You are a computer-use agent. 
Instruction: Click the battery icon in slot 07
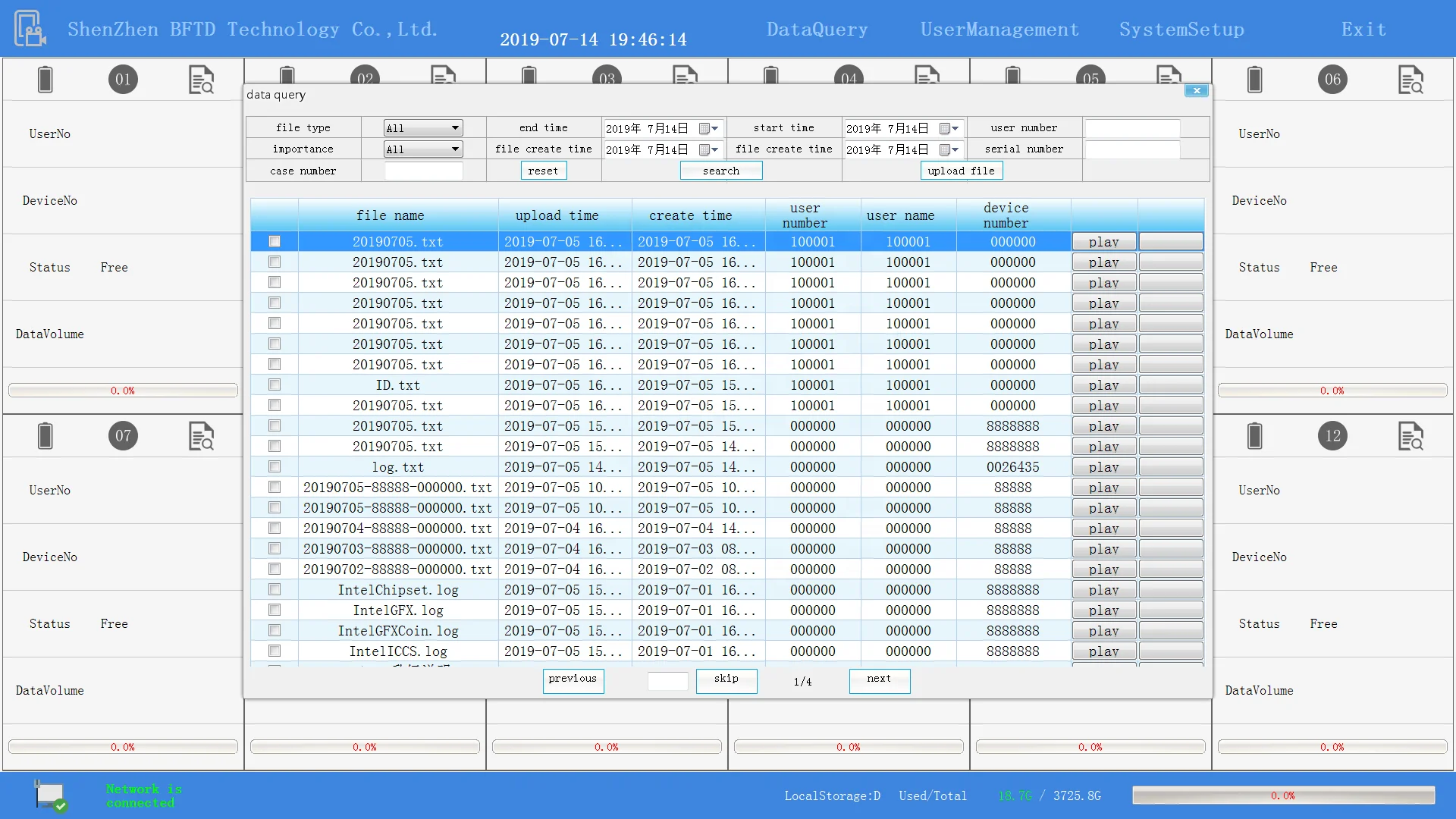coord(45,436)
